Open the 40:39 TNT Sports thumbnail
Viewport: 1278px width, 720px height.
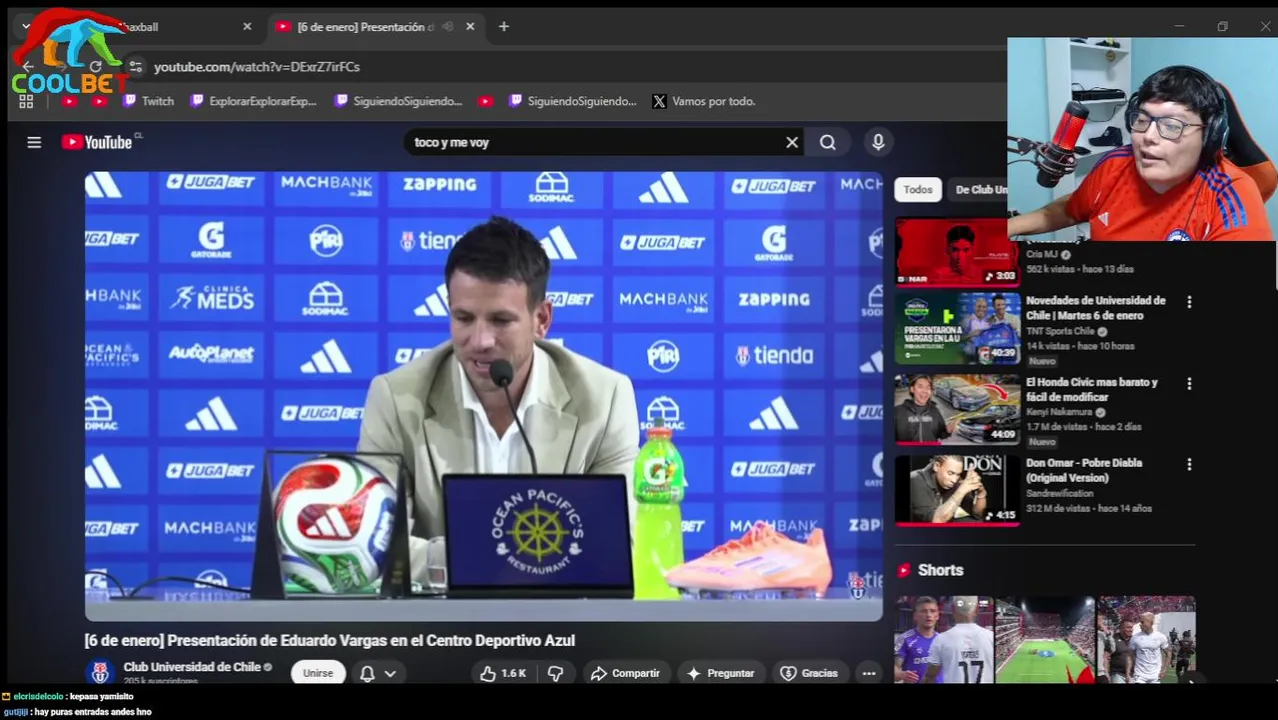pos(958,329)
